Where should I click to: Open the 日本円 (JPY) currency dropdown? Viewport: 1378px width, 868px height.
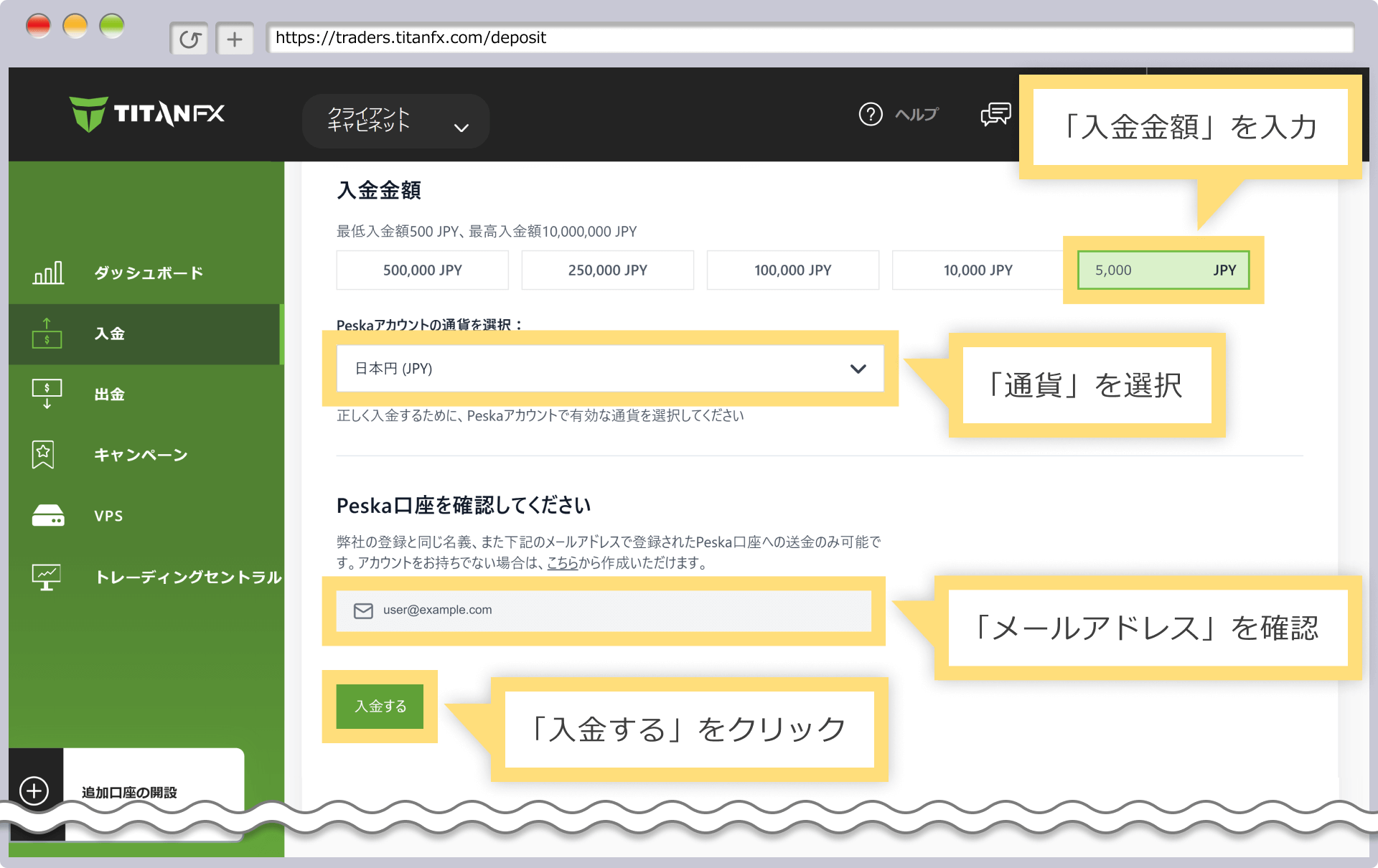click(x=610, y=368)
